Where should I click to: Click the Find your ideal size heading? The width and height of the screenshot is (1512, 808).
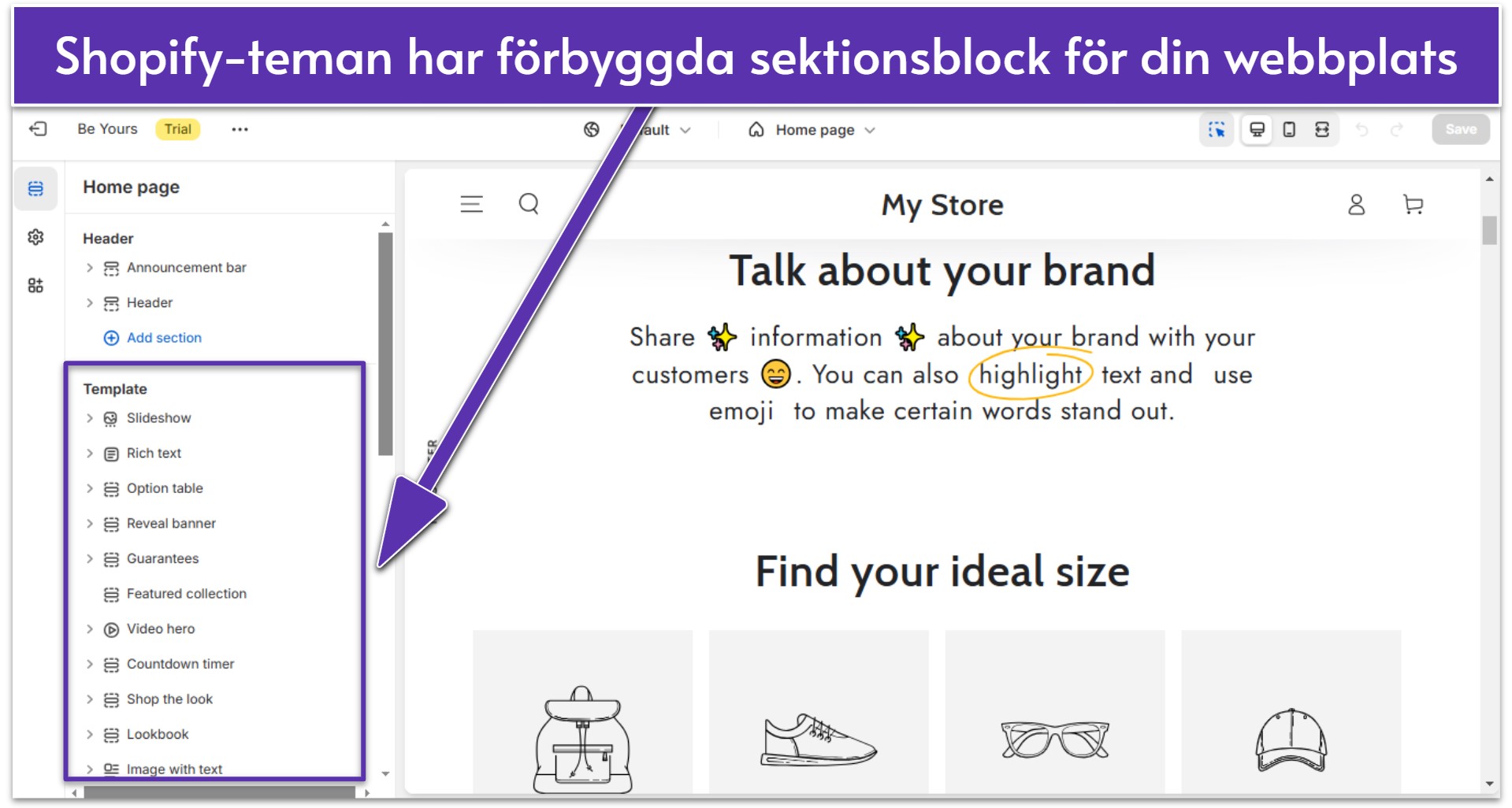click(942, 572)
